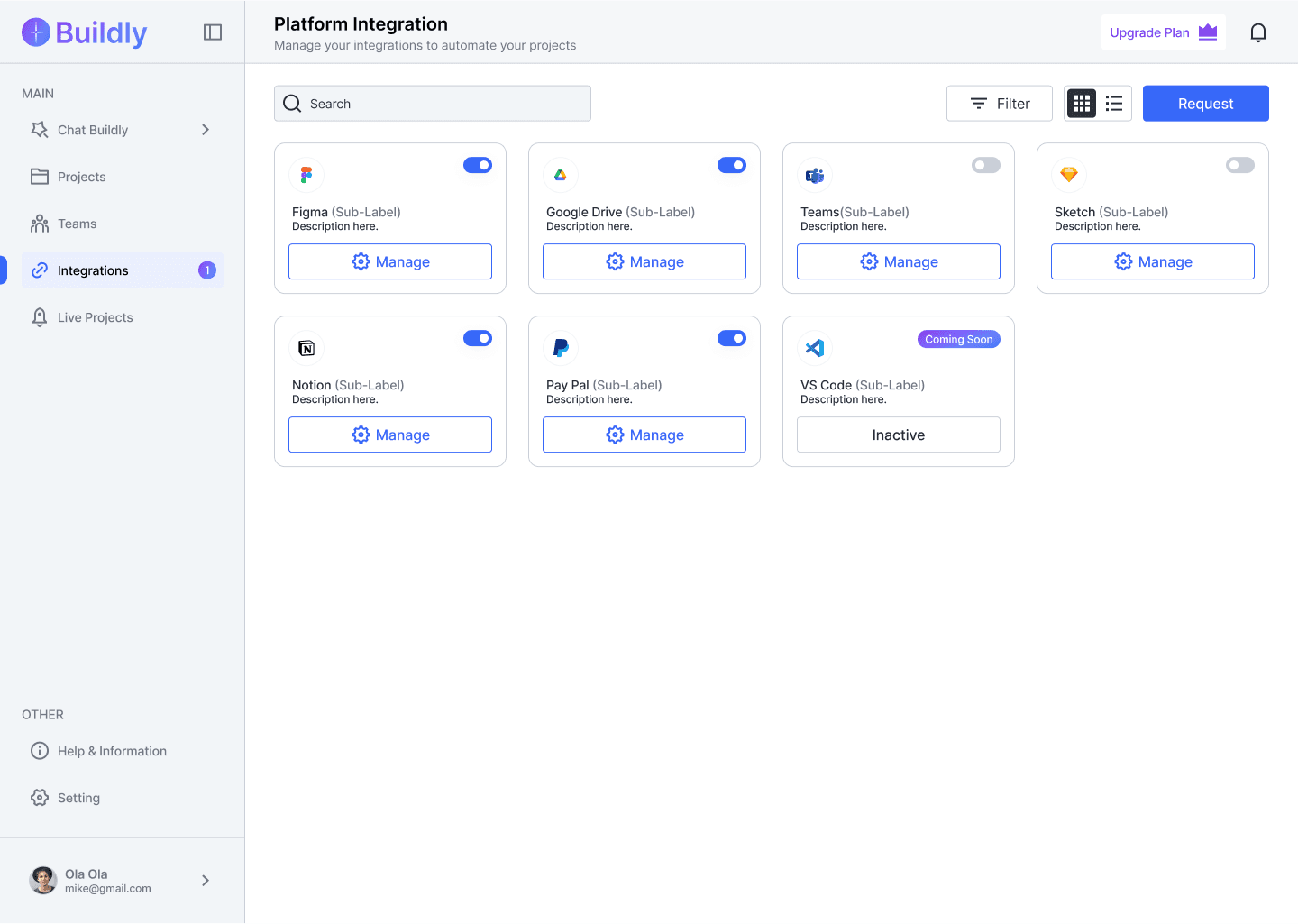This screenshot has height=924, width=1298.
Task: Click the Integrations link icon
Action: (40, 270)
